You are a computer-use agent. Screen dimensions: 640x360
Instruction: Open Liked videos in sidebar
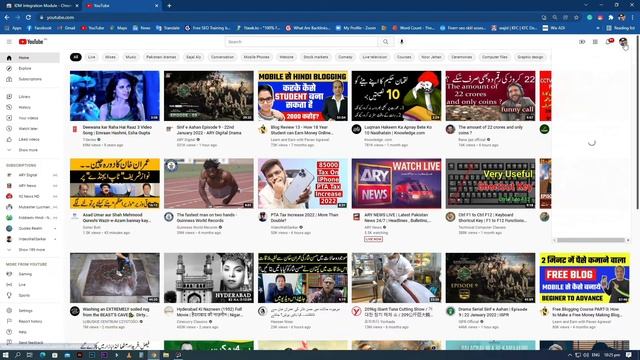pos(30,139)
